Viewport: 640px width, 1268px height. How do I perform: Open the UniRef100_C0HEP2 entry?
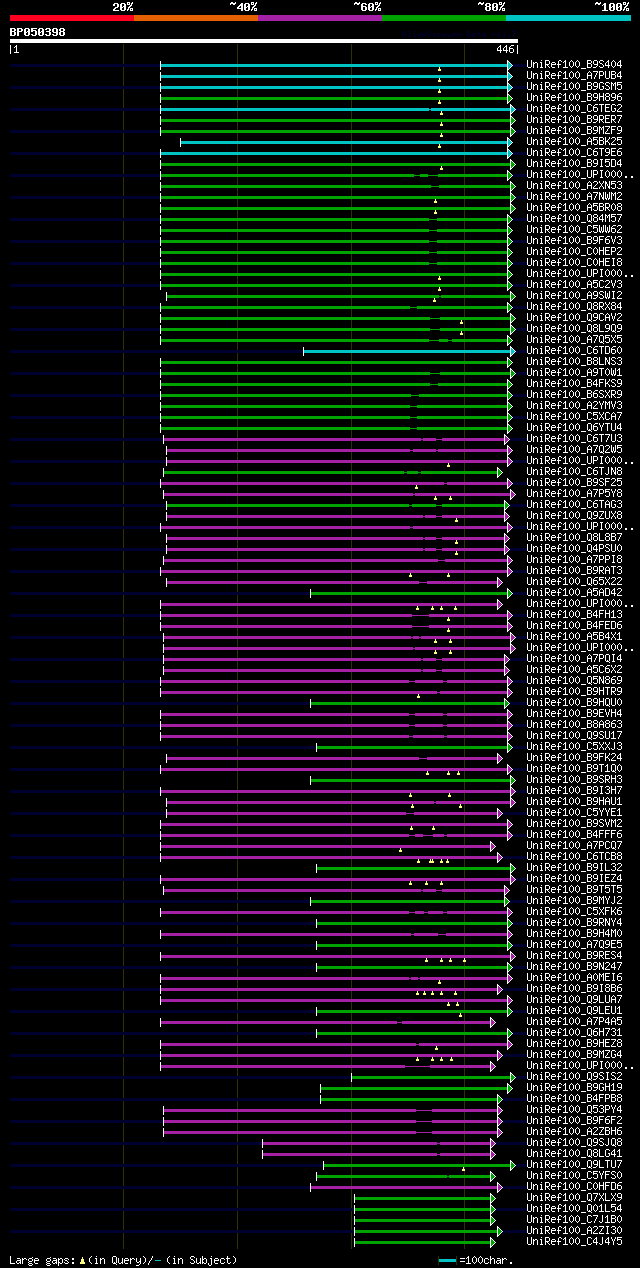click(574, 252)
